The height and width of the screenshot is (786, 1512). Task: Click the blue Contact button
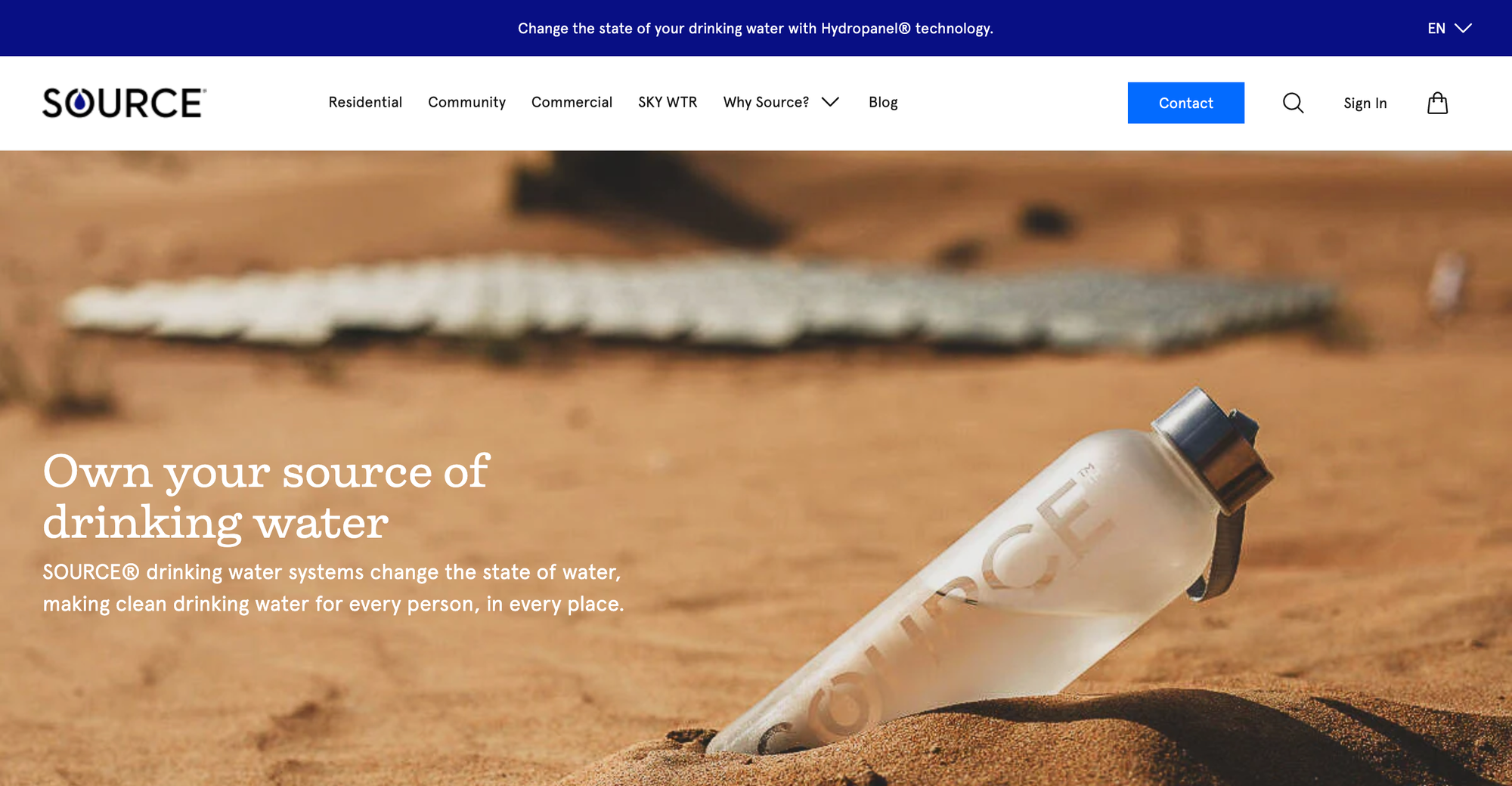click(1185, 103)
